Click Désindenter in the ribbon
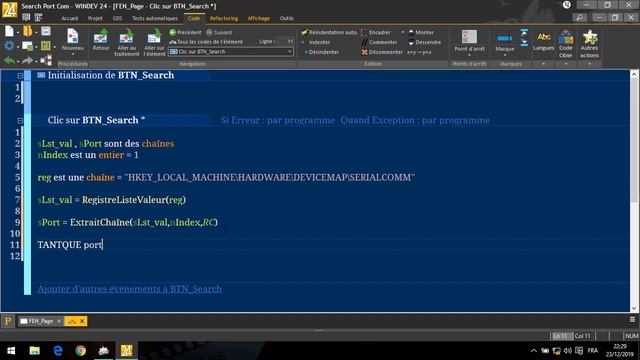 click(x=322, y=52)
